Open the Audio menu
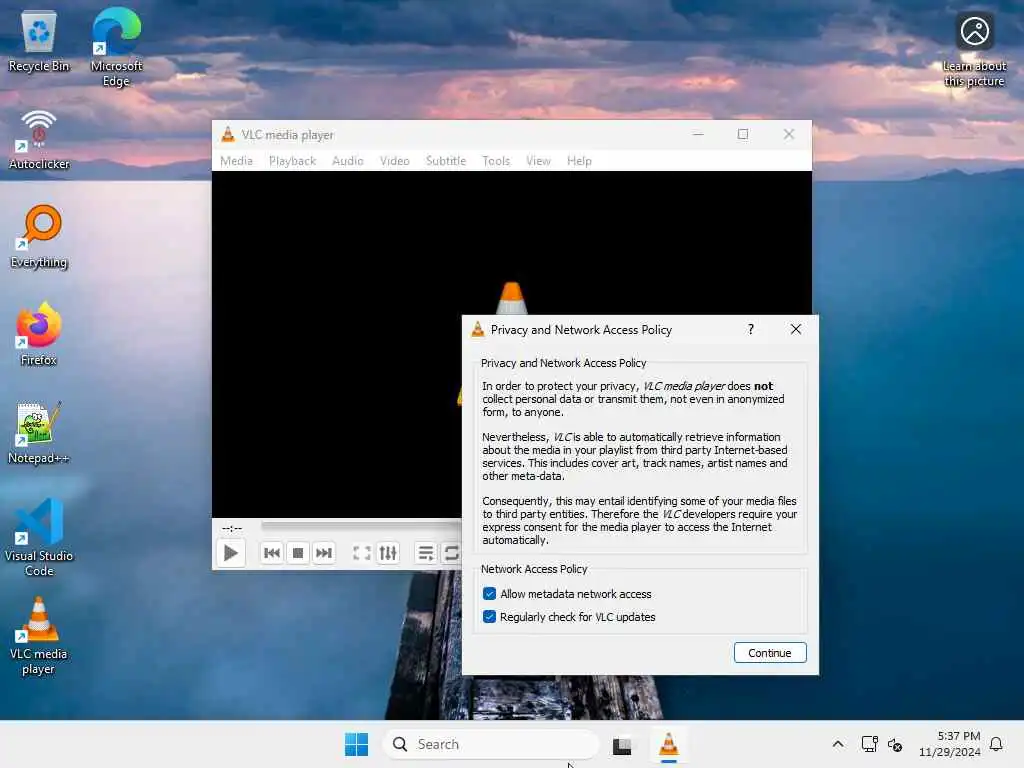1024x768 pixels. (347, 161)
